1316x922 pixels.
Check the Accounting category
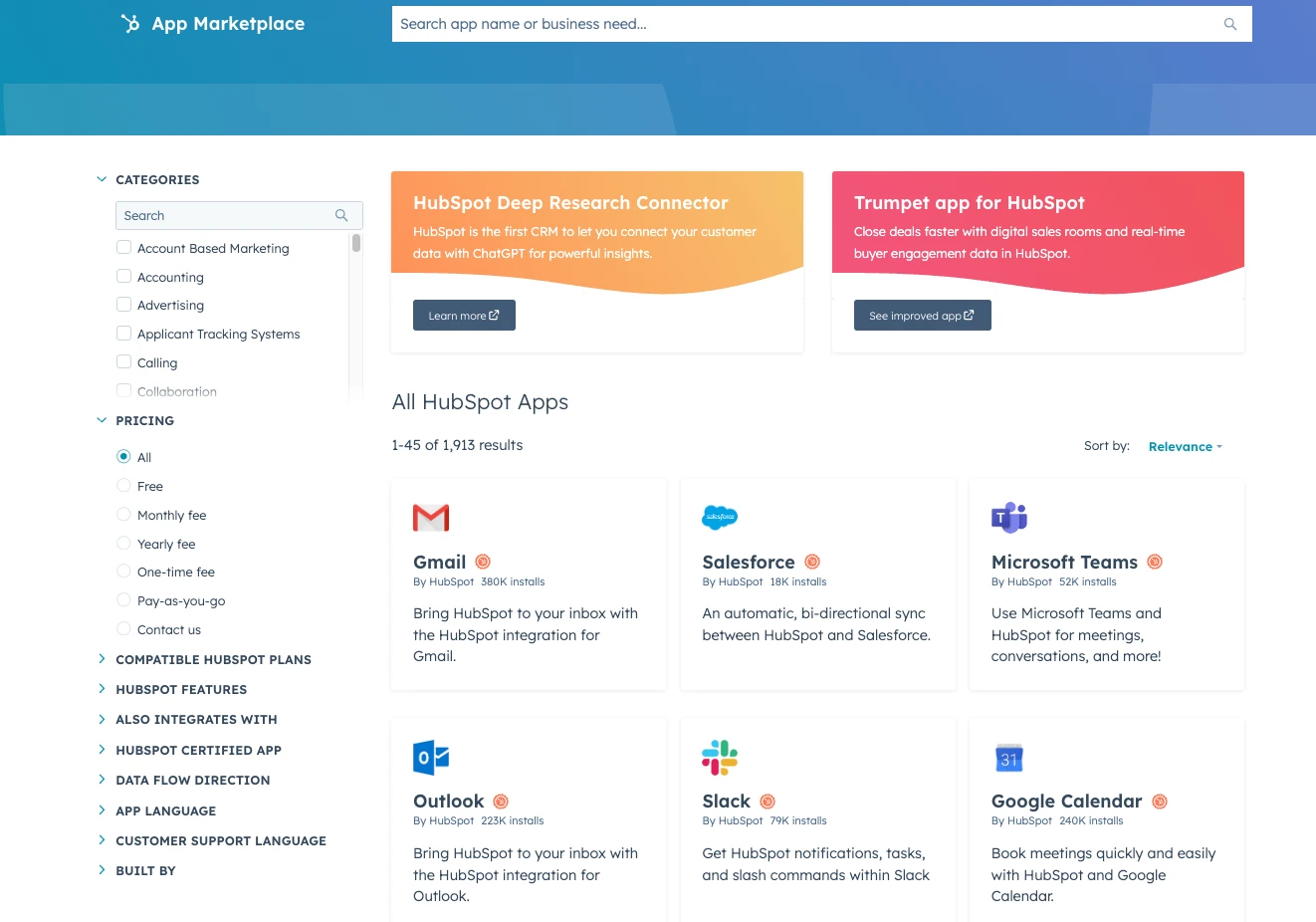[x=123, y=276]
